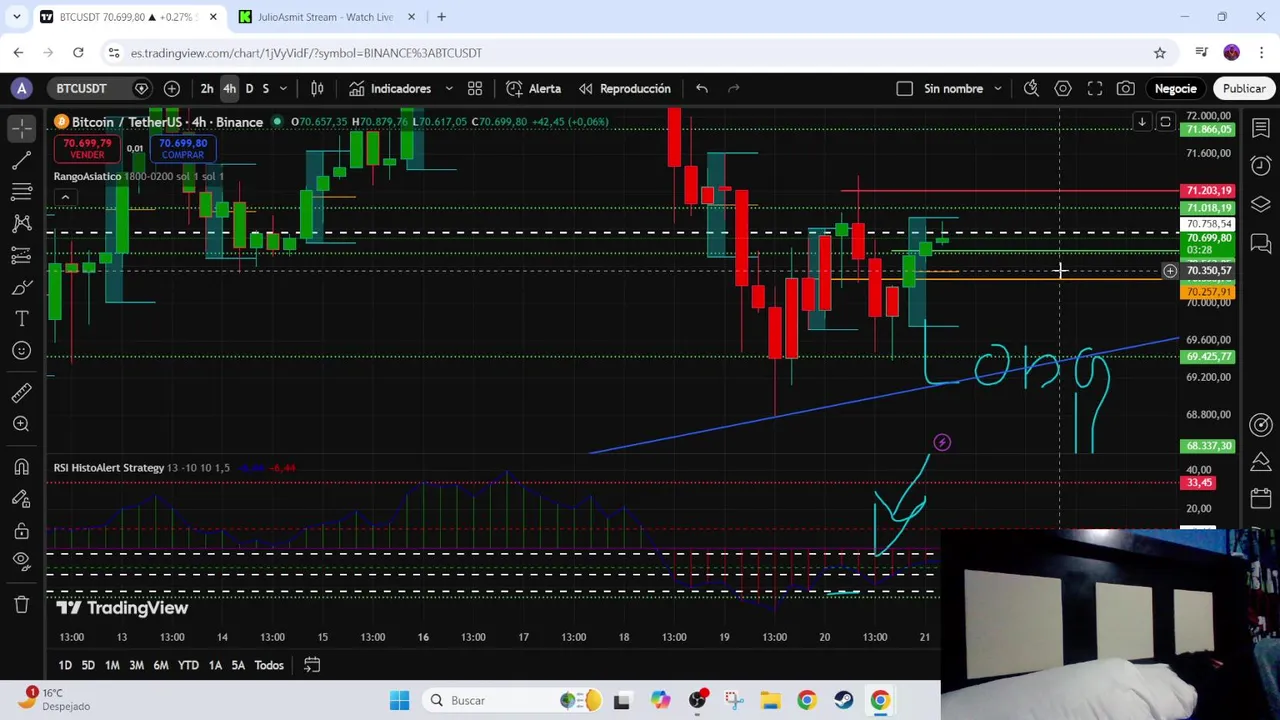Select the ruler measure tool
Image resolution: width=1280 pixels, height=720 pixels.
21,392
